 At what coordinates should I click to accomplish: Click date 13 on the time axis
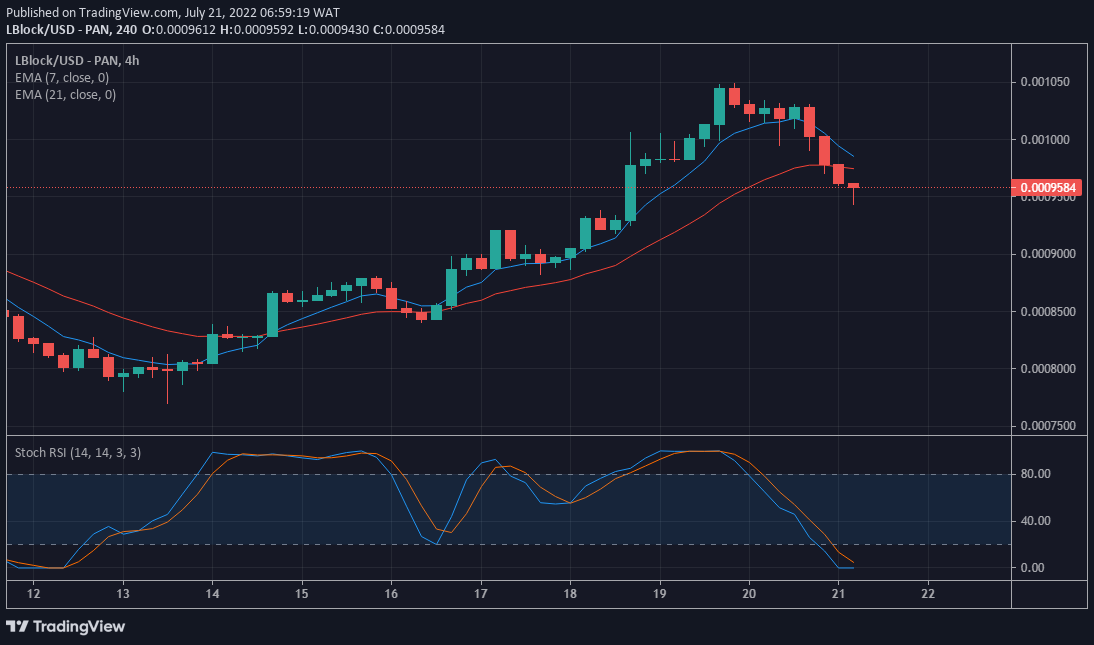click(123, 594)
